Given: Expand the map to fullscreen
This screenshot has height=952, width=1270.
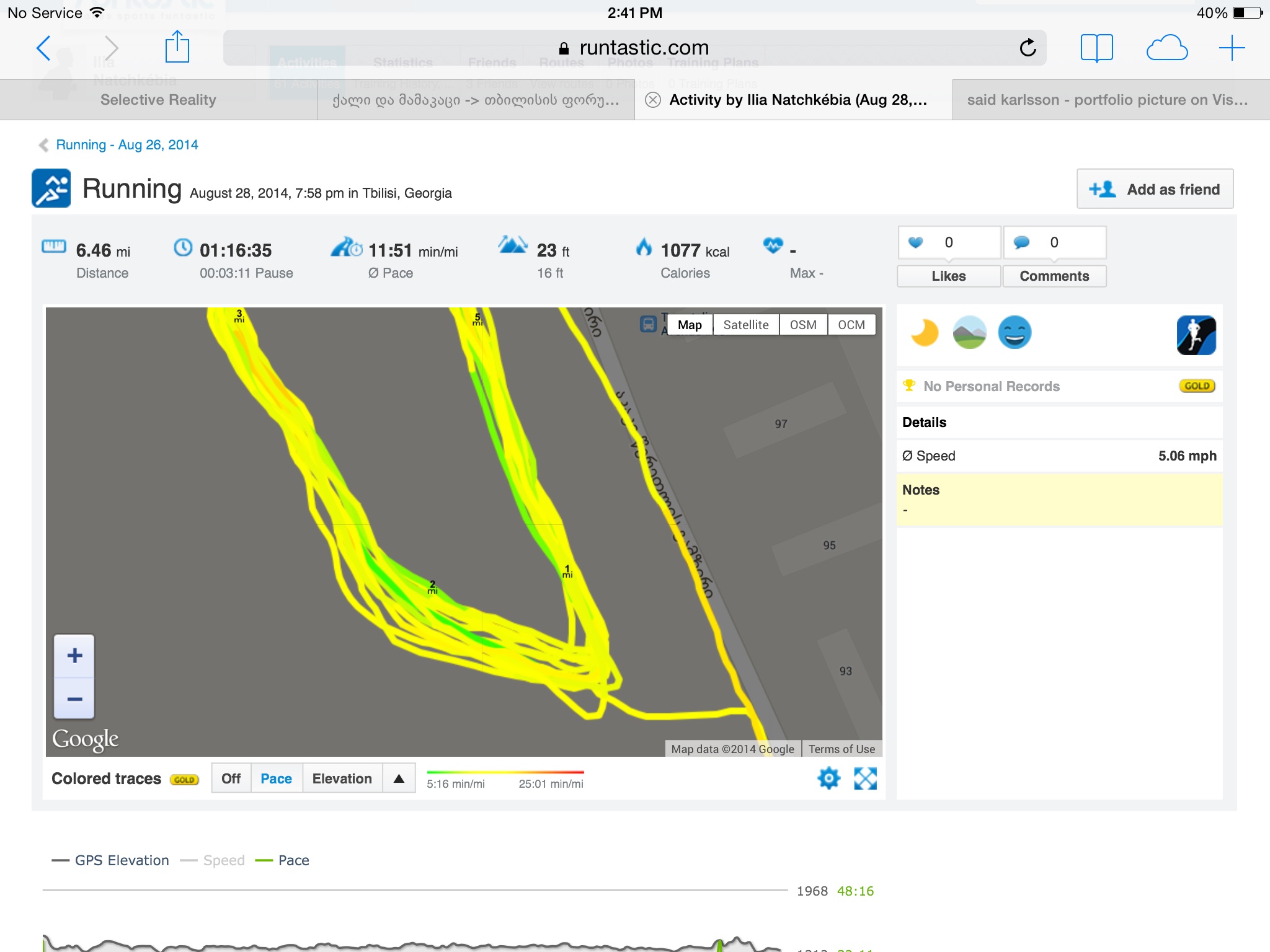Looking at the screenshot, I should point(865,778).
